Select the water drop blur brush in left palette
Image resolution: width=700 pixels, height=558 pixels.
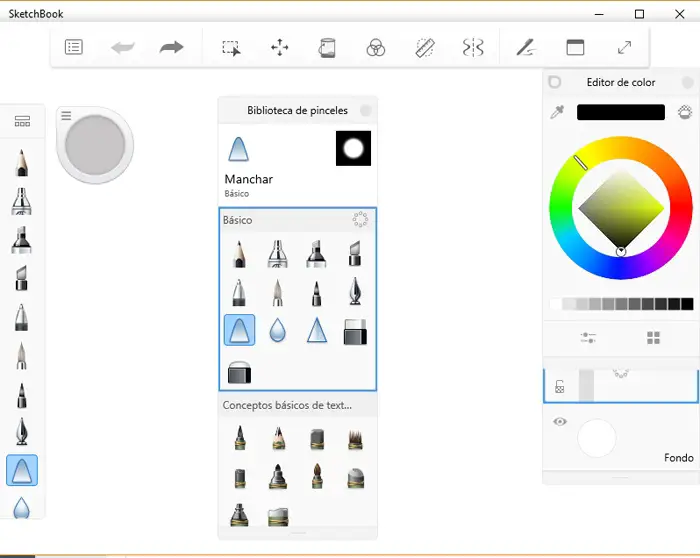(x=21, y=508)
